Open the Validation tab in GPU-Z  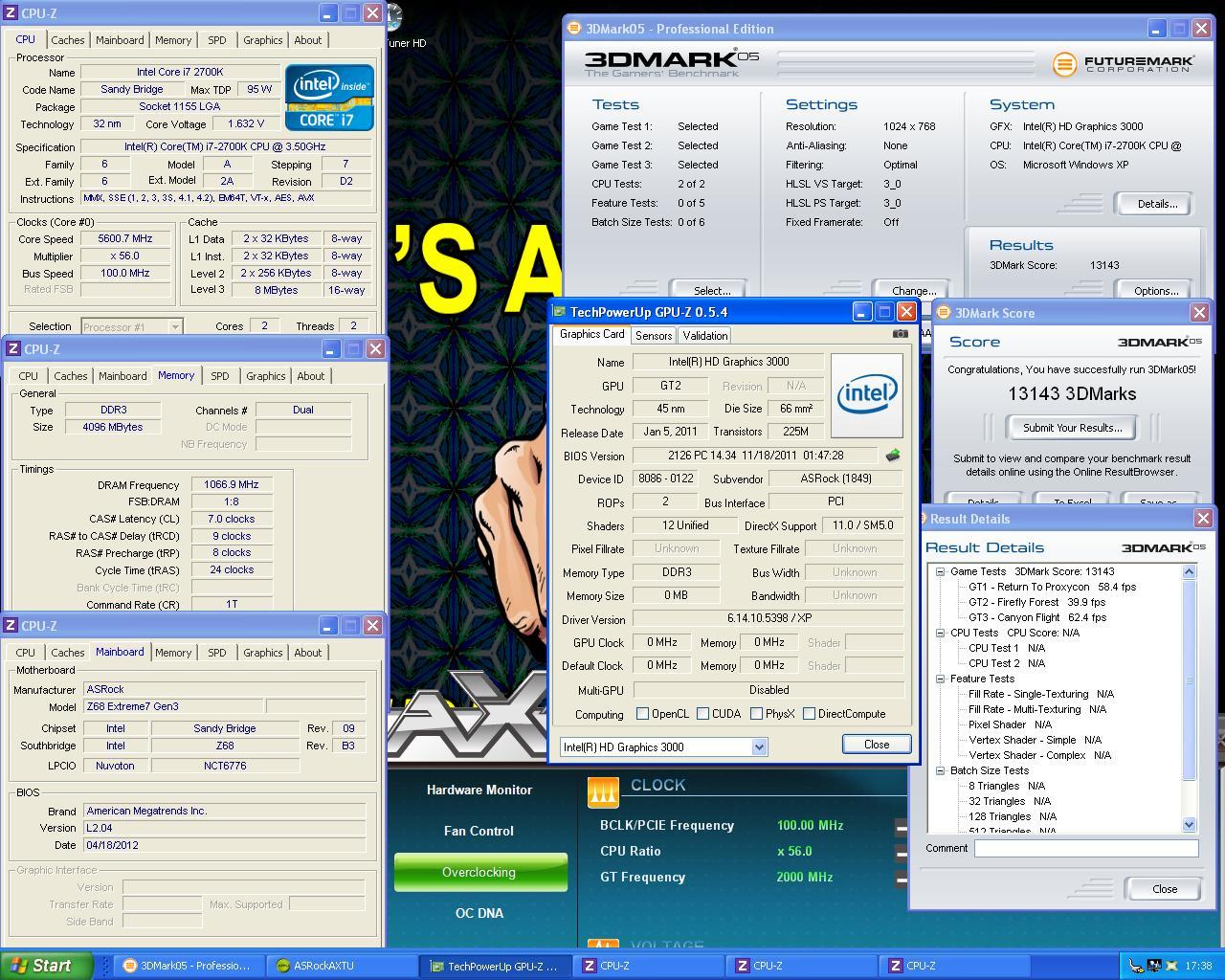pos(705,336)
